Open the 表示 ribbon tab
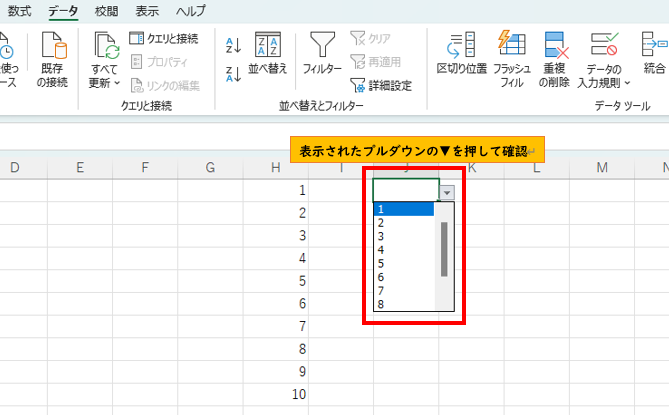The height and width of the screenshot is (415, 669). pos(147,11)
